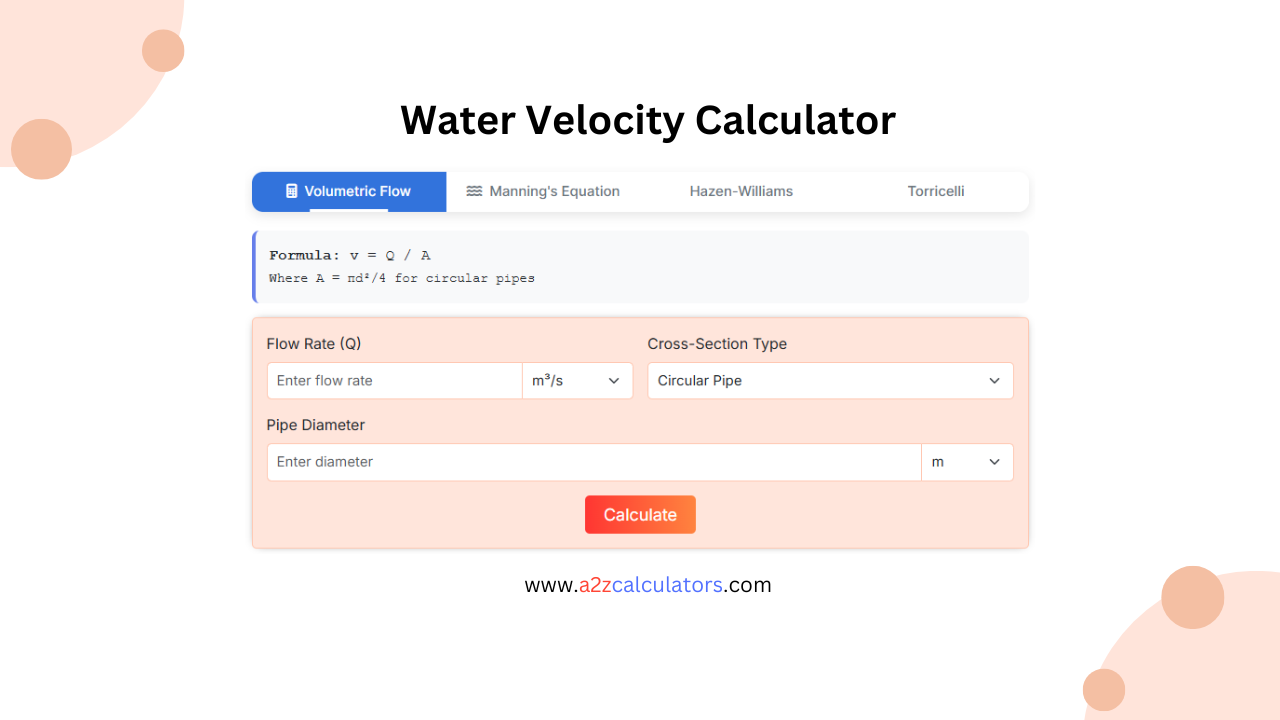
Task: Open the Cross-Section Type dropdown
Action: coord(830,380)
